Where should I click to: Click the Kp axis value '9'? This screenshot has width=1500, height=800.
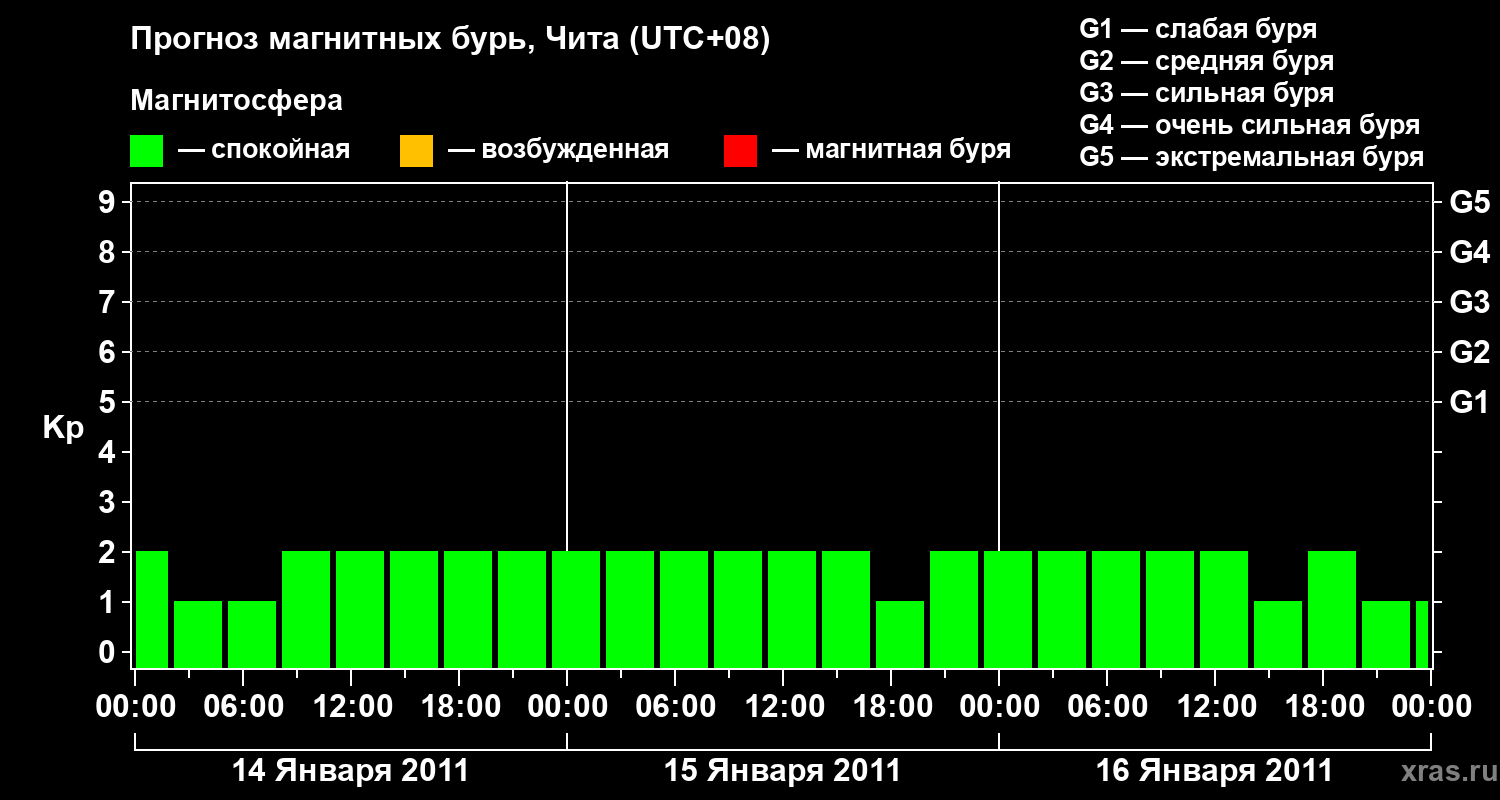[109, 202]
